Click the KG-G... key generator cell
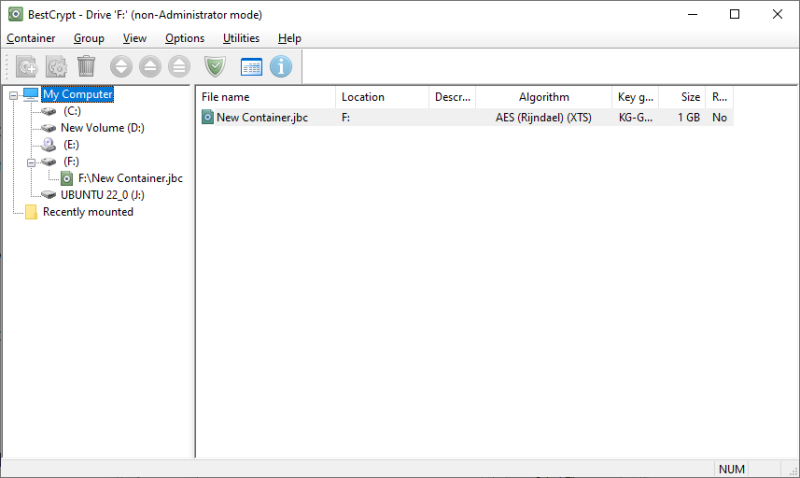 click(x=635, y=117)
